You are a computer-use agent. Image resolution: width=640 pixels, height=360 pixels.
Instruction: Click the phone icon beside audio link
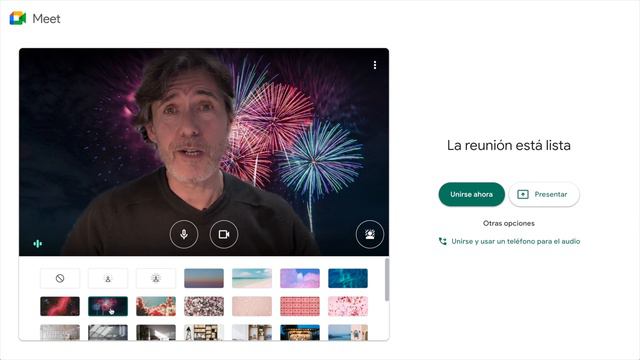(442, 241)
